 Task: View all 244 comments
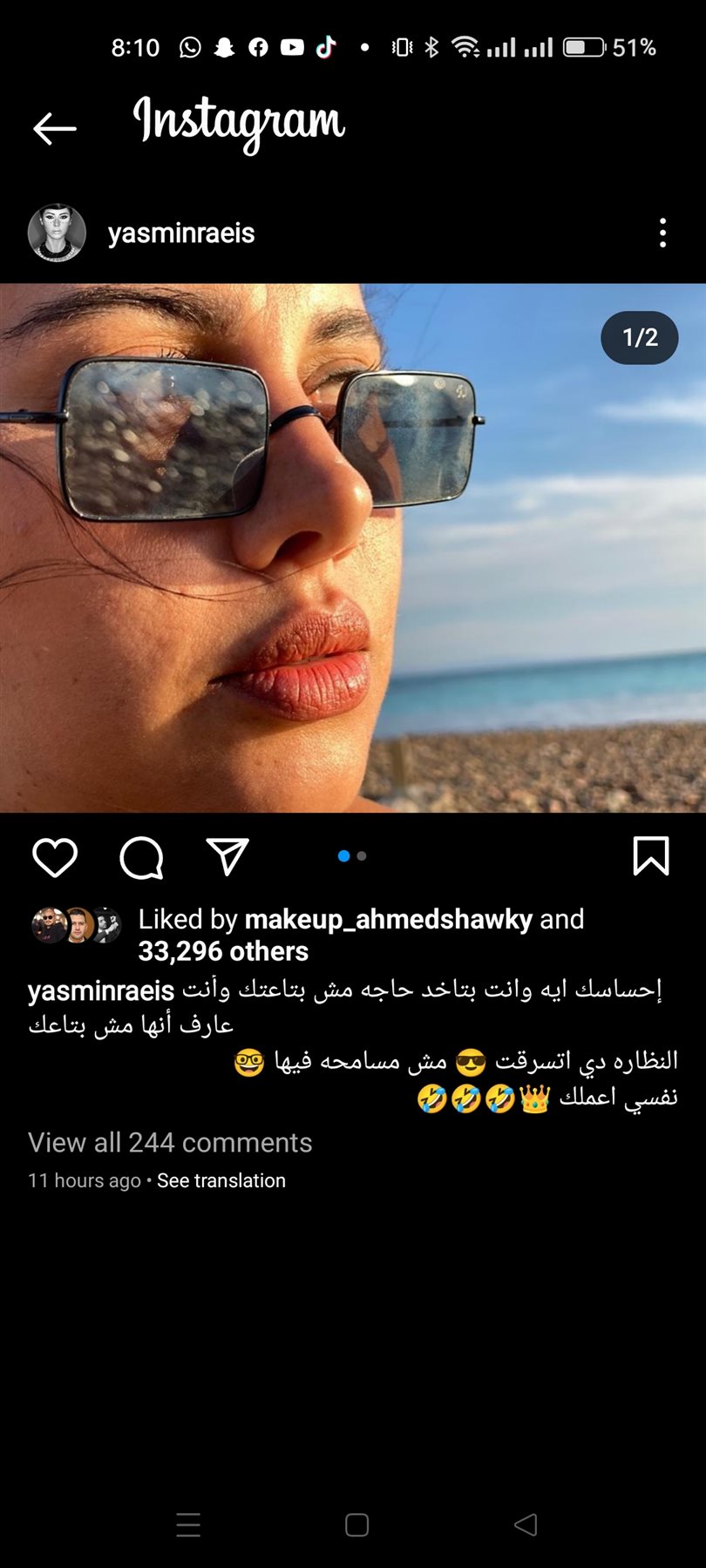[x=170, y=1142]
